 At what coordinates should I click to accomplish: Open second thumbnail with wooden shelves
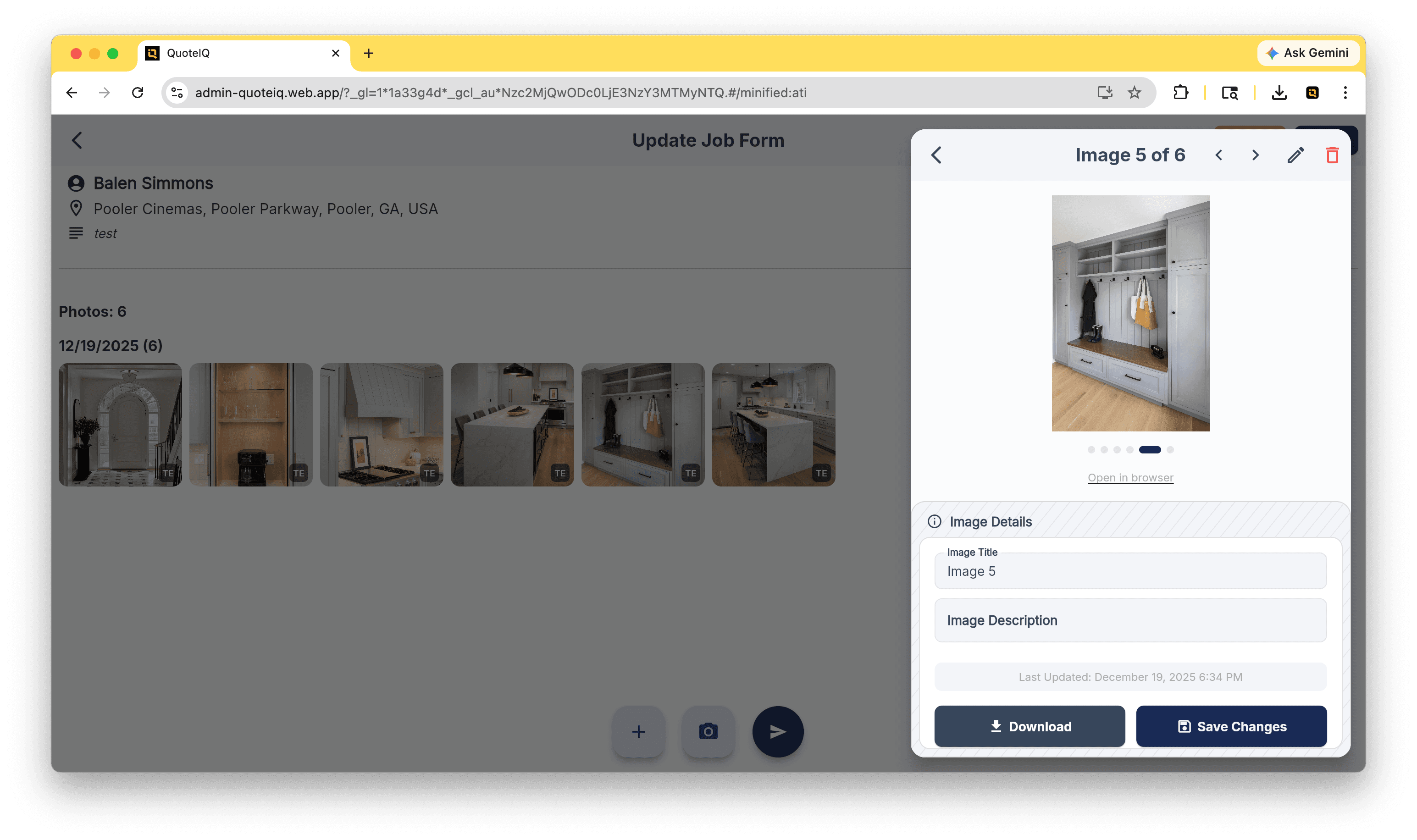coord(251,425)
